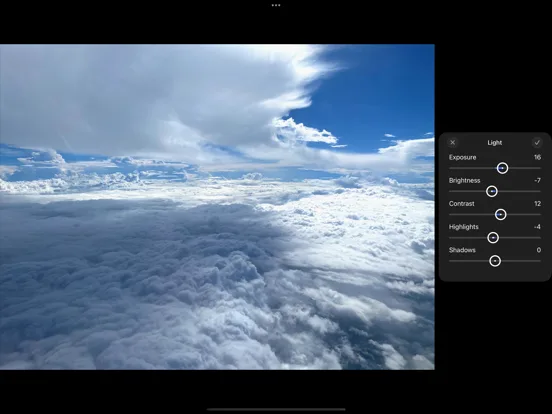The height and width of the screenshot is (414, 552).
Task: Tap the home indicator bar at bottom
Action: click(x=276, y=409)
